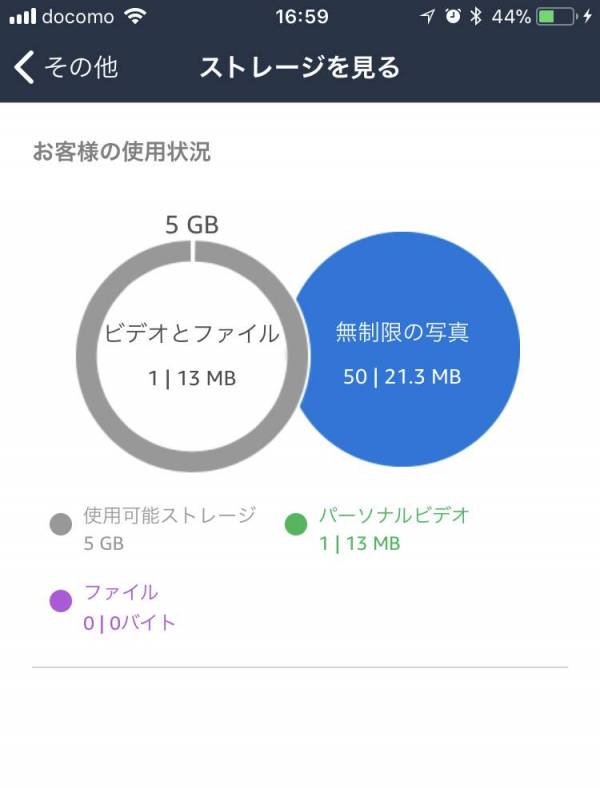Tap the ストレージを見る title
Screen dimensions: 600x788
point(300,67)
